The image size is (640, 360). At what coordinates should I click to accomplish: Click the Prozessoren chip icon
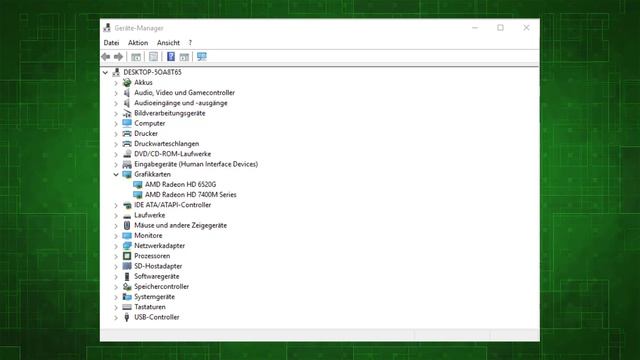coord(127,256)
